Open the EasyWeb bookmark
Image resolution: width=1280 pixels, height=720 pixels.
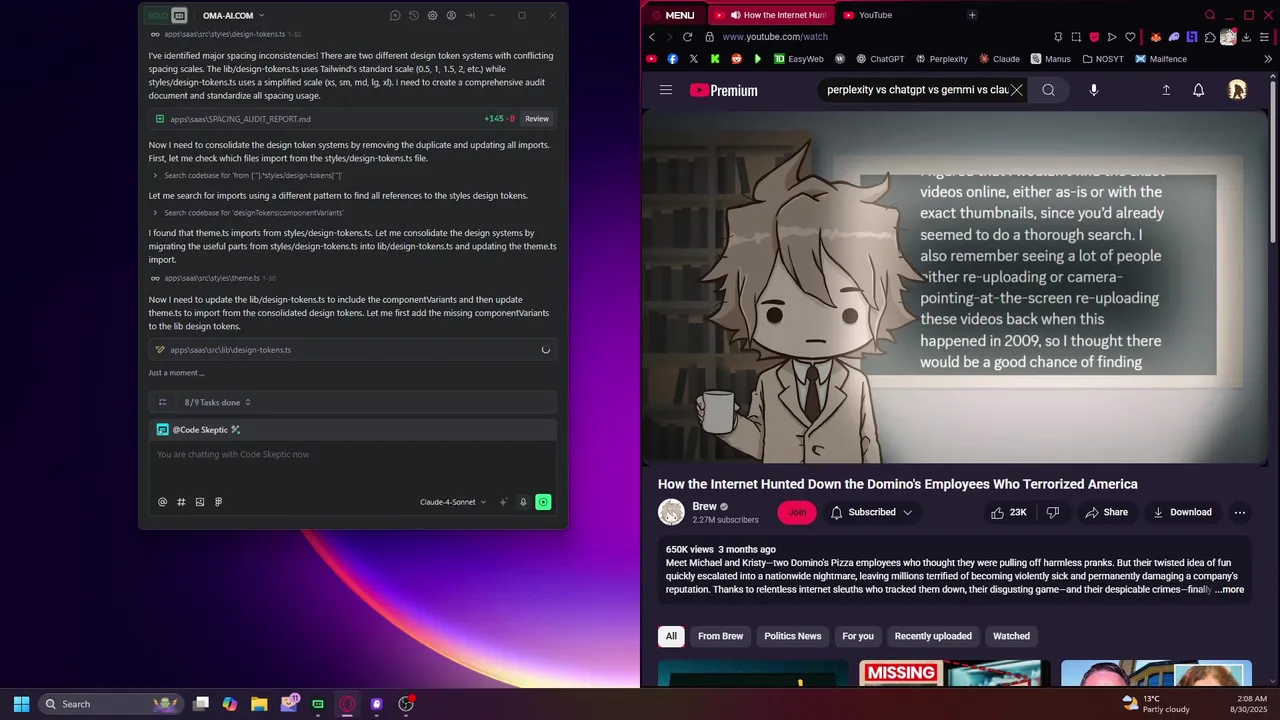pos(799,59)
